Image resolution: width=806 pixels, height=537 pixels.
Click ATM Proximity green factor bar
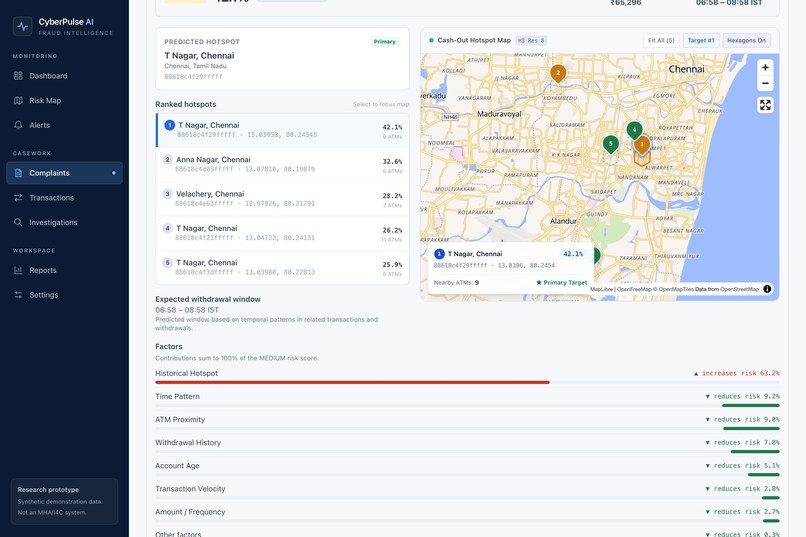751,429
